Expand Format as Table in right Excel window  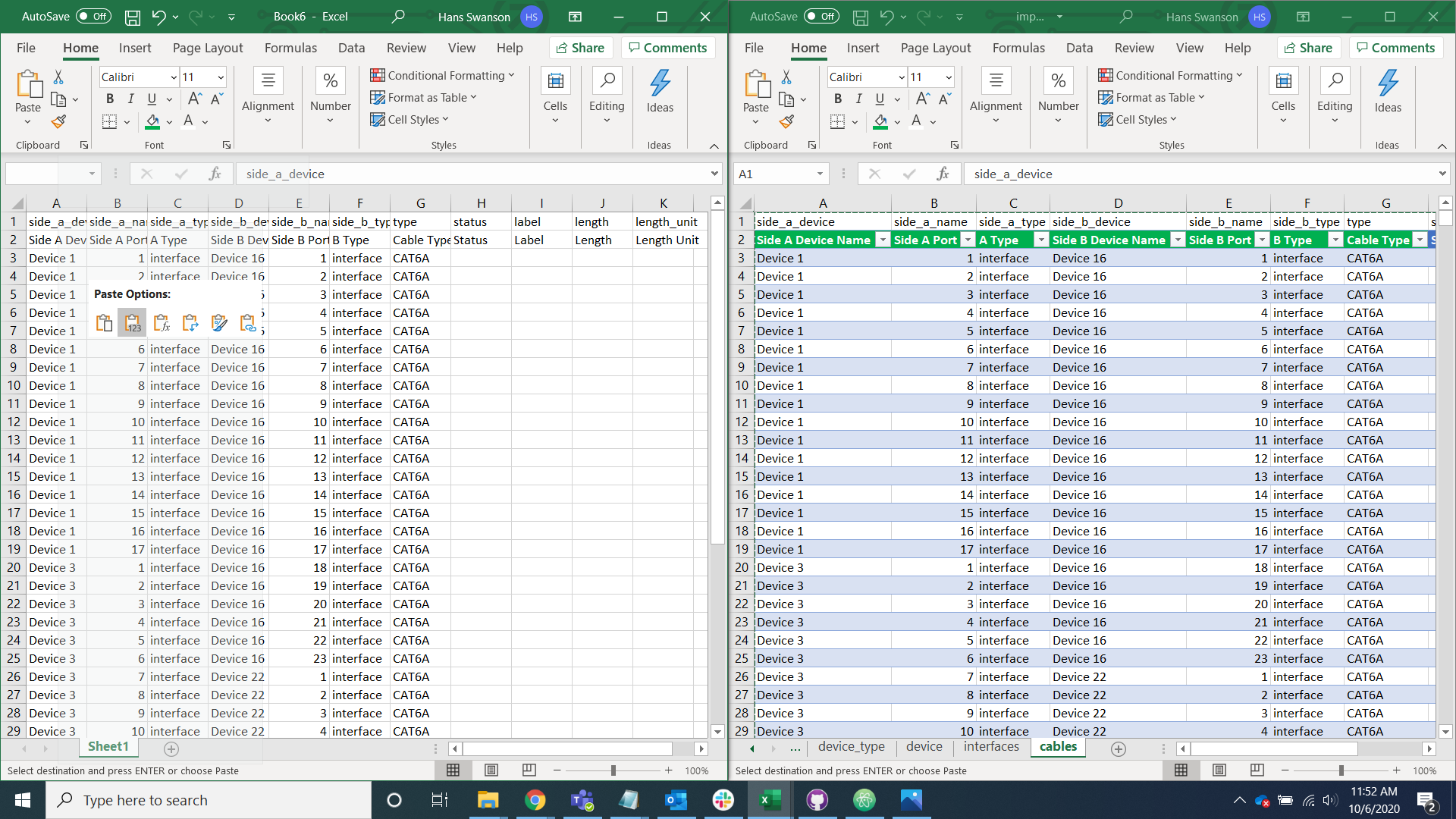[1151, 97]
